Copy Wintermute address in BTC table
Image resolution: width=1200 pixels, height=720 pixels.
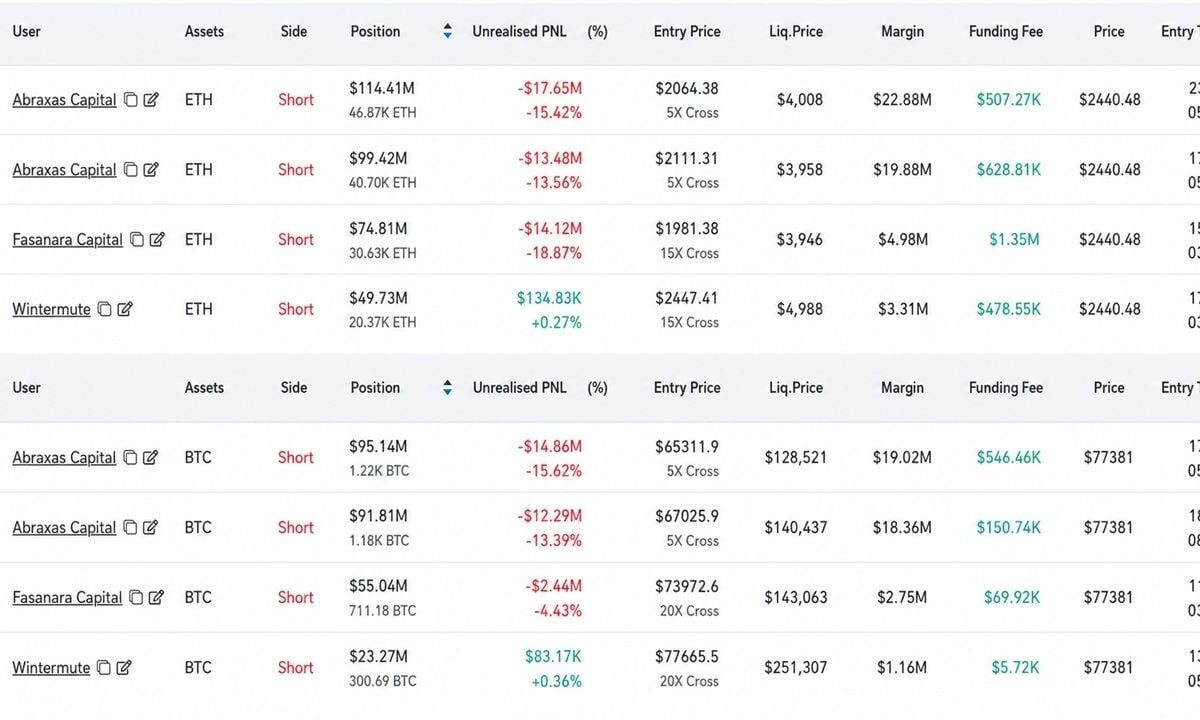coord(105,668)
